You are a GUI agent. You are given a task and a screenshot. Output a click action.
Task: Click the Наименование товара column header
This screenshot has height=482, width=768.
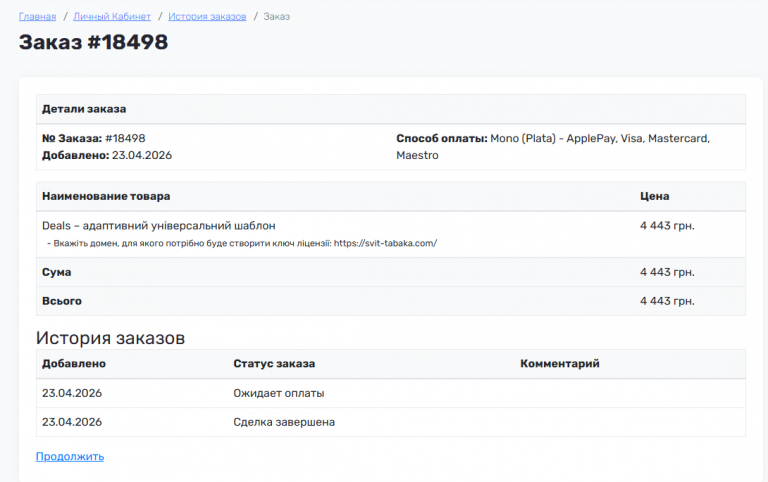106,196
